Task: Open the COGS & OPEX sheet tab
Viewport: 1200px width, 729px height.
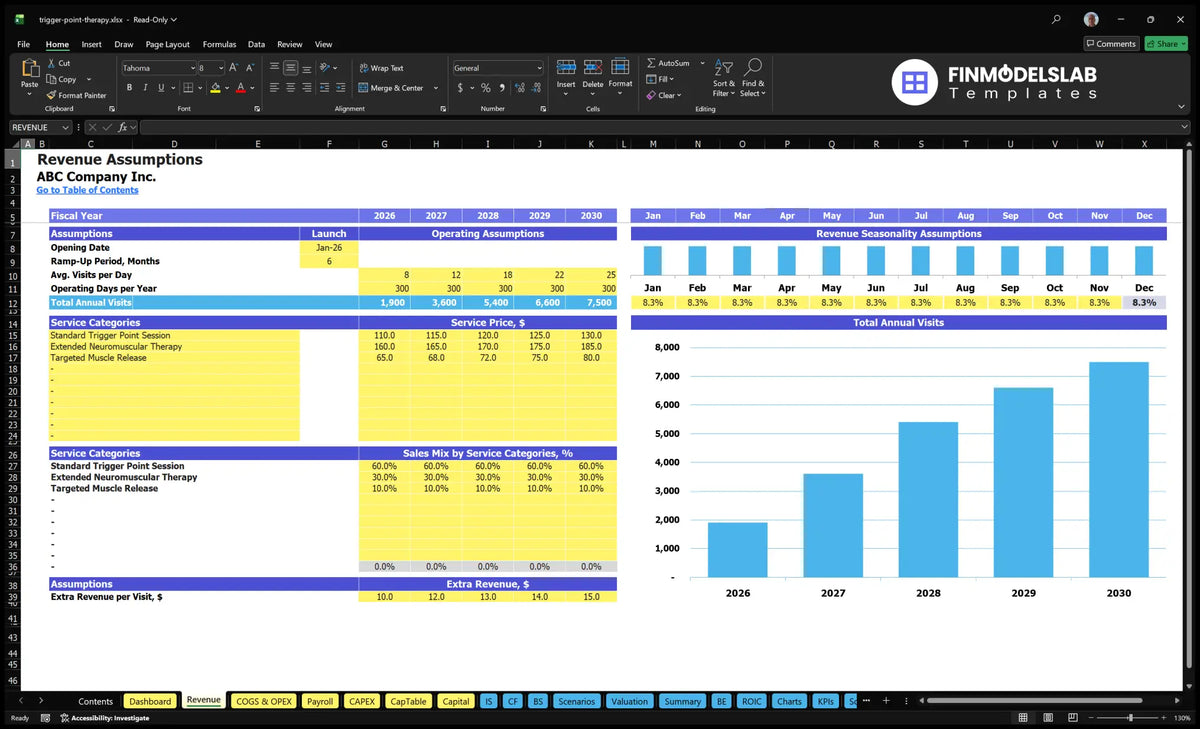Action: click(264, 701)
